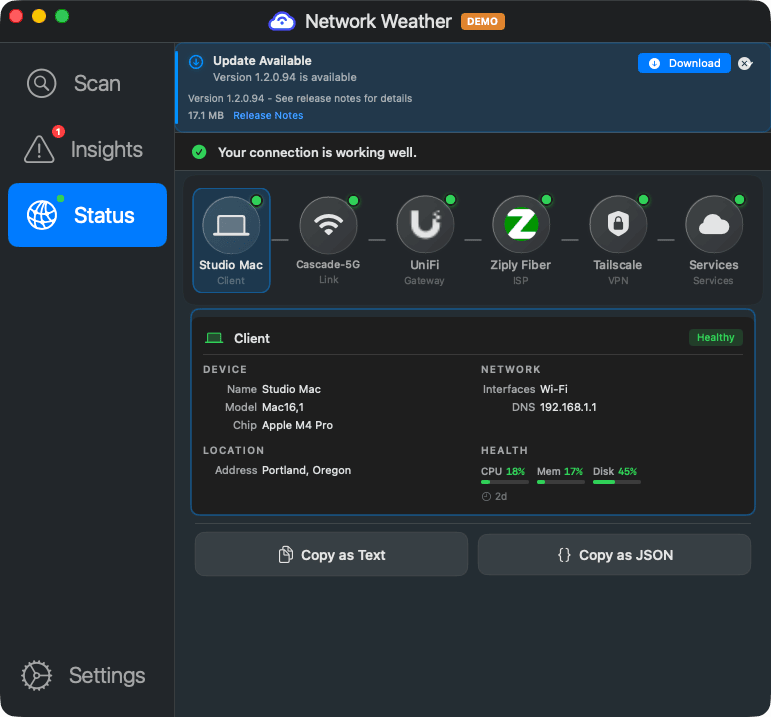Viewport: 771px width, 717px height.
Task: Click the clipboard icon on Copy as Text
Action: (x=286, y=554)
